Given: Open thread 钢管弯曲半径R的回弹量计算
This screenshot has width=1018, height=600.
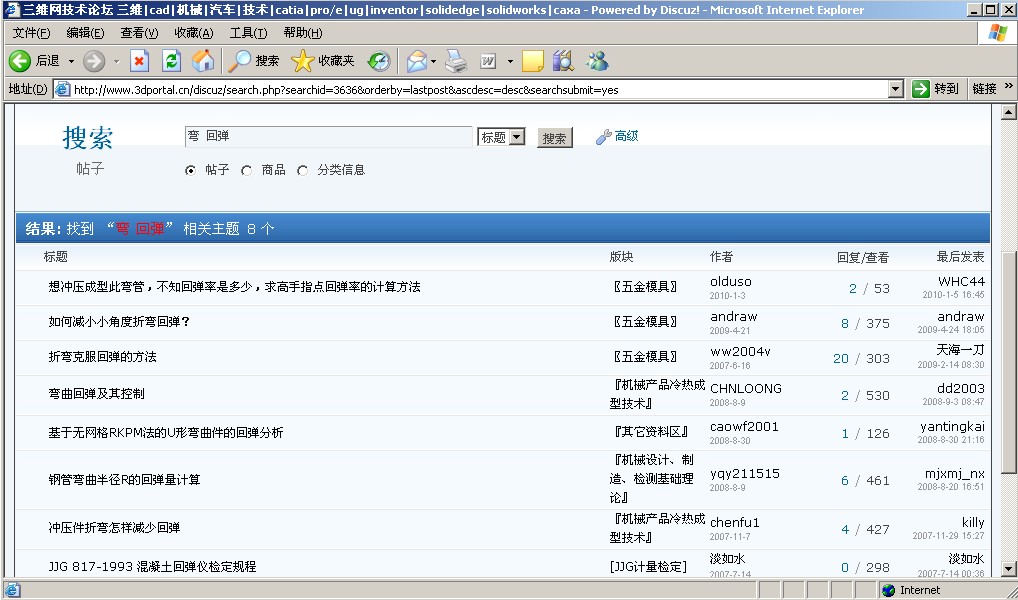Looking at the screenshot, I should point(124,480).
